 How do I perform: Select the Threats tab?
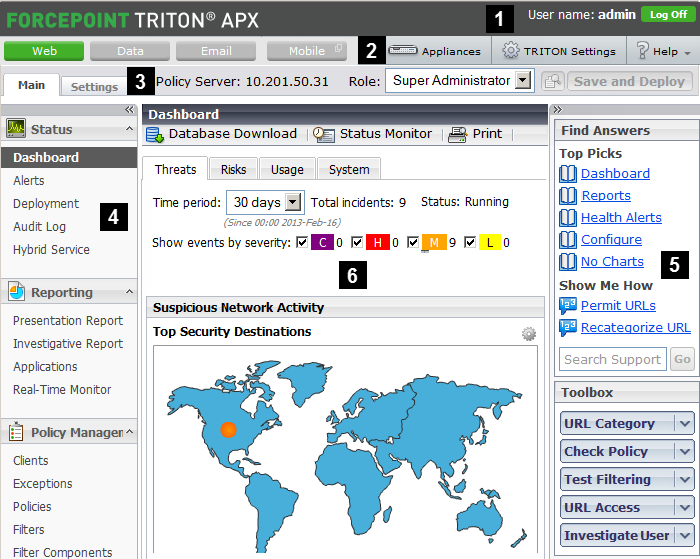tap(175, 169)
